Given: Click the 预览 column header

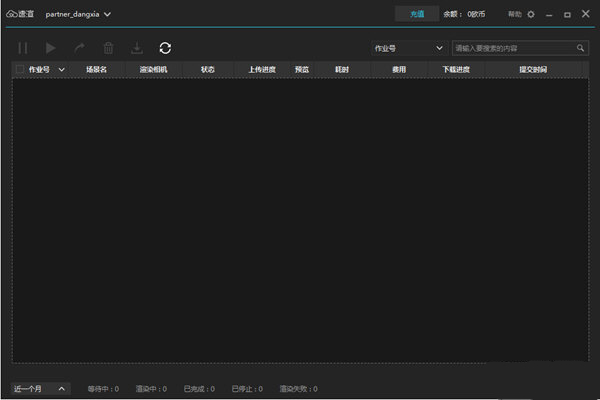Looking at the screenshot, I should coord(302,69).
